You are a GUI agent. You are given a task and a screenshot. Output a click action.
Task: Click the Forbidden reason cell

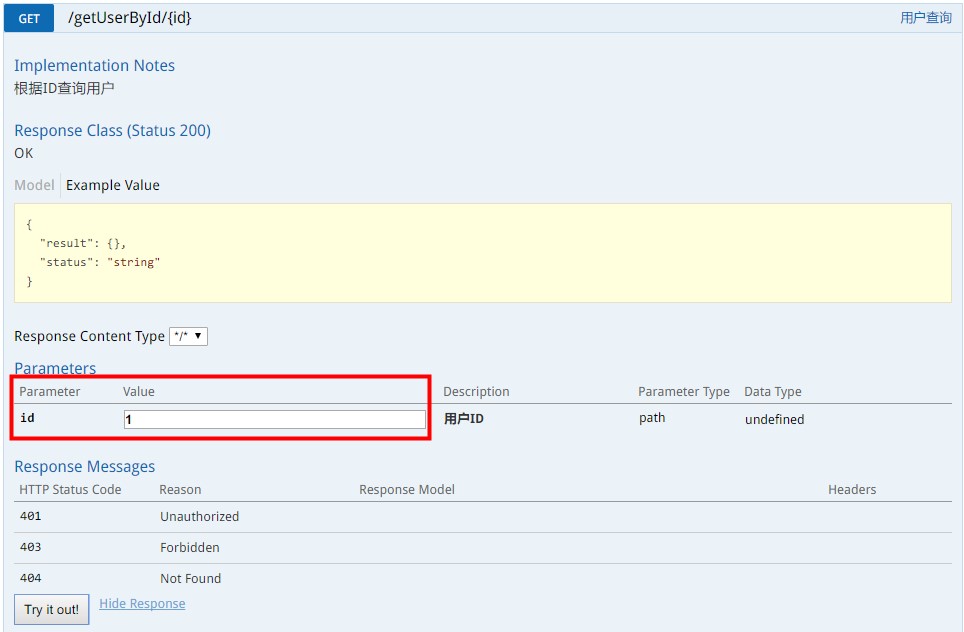[x=190, y=547]
